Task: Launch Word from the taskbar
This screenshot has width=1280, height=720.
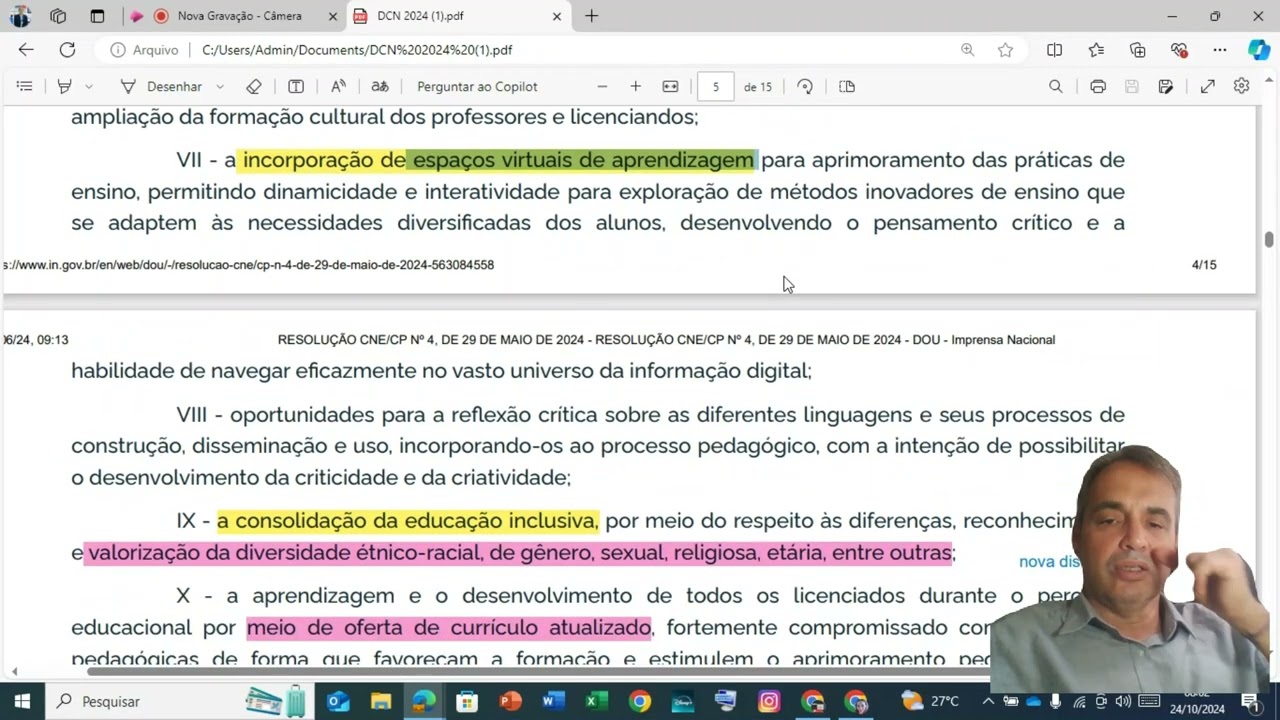Action: pos(553,701)
